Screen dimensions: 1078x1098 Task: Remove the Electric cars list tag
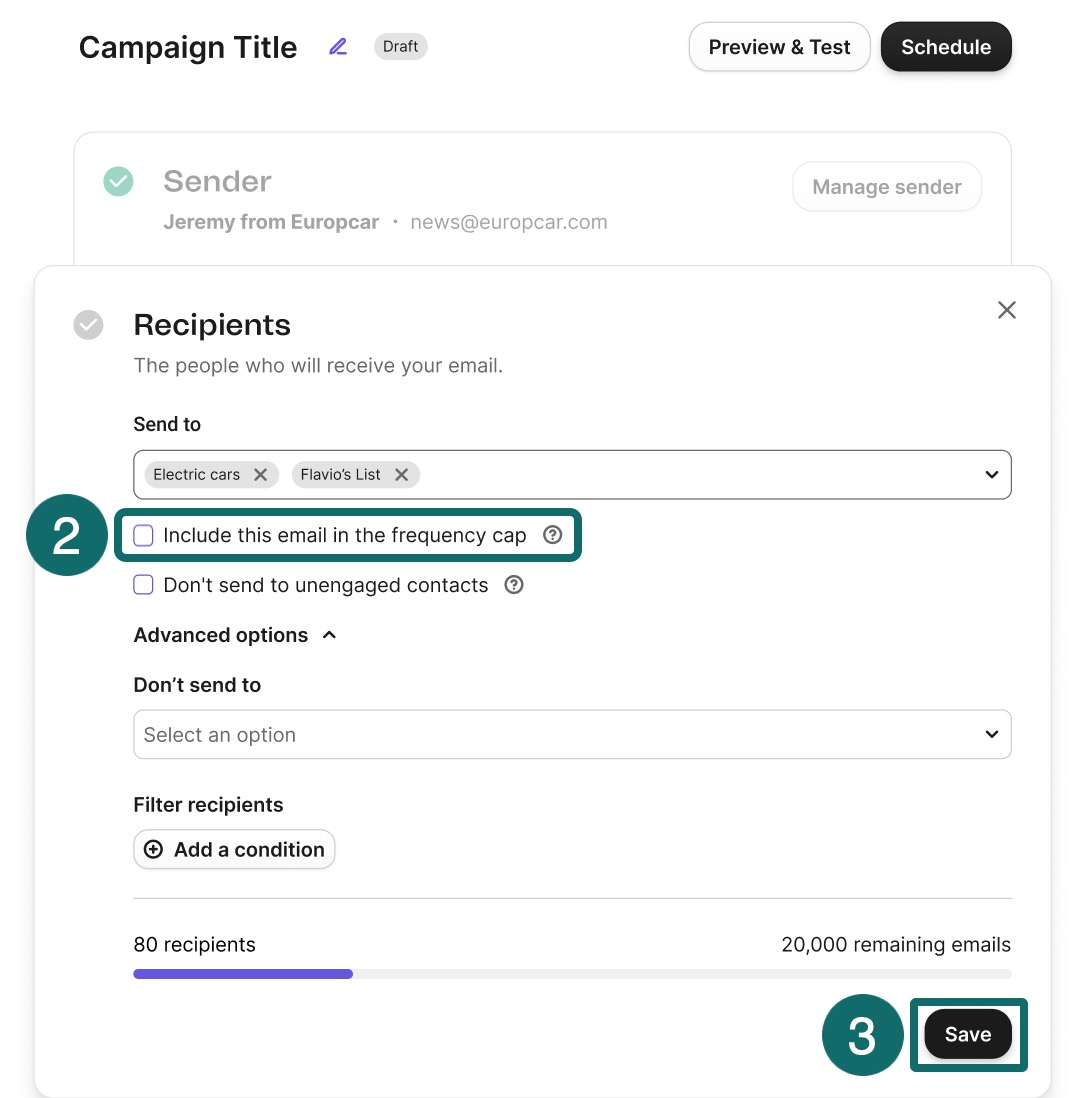(261, 475)
